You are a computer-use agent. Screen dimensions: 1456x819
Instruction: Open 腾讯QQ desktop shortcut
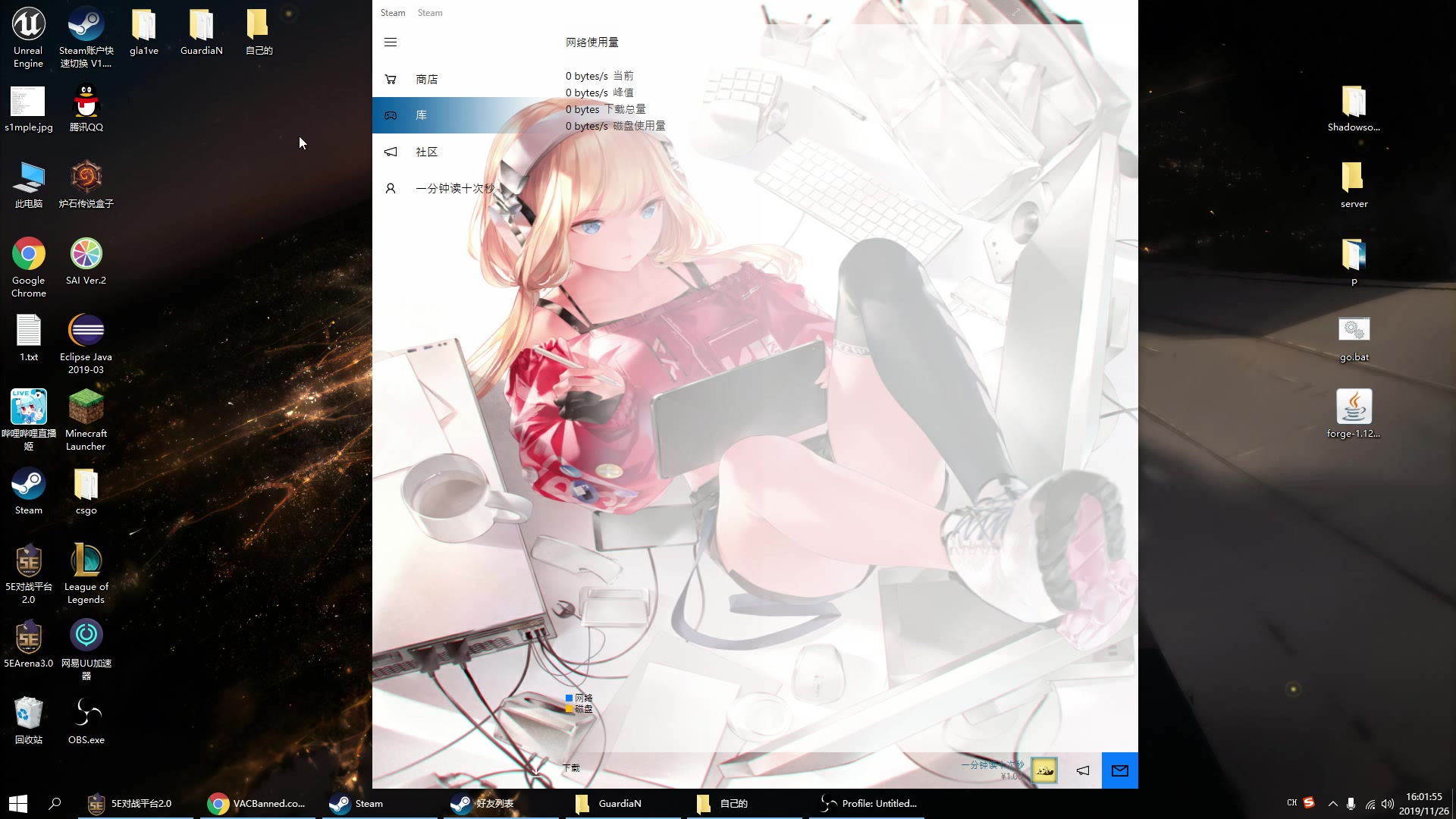[86, 108]
